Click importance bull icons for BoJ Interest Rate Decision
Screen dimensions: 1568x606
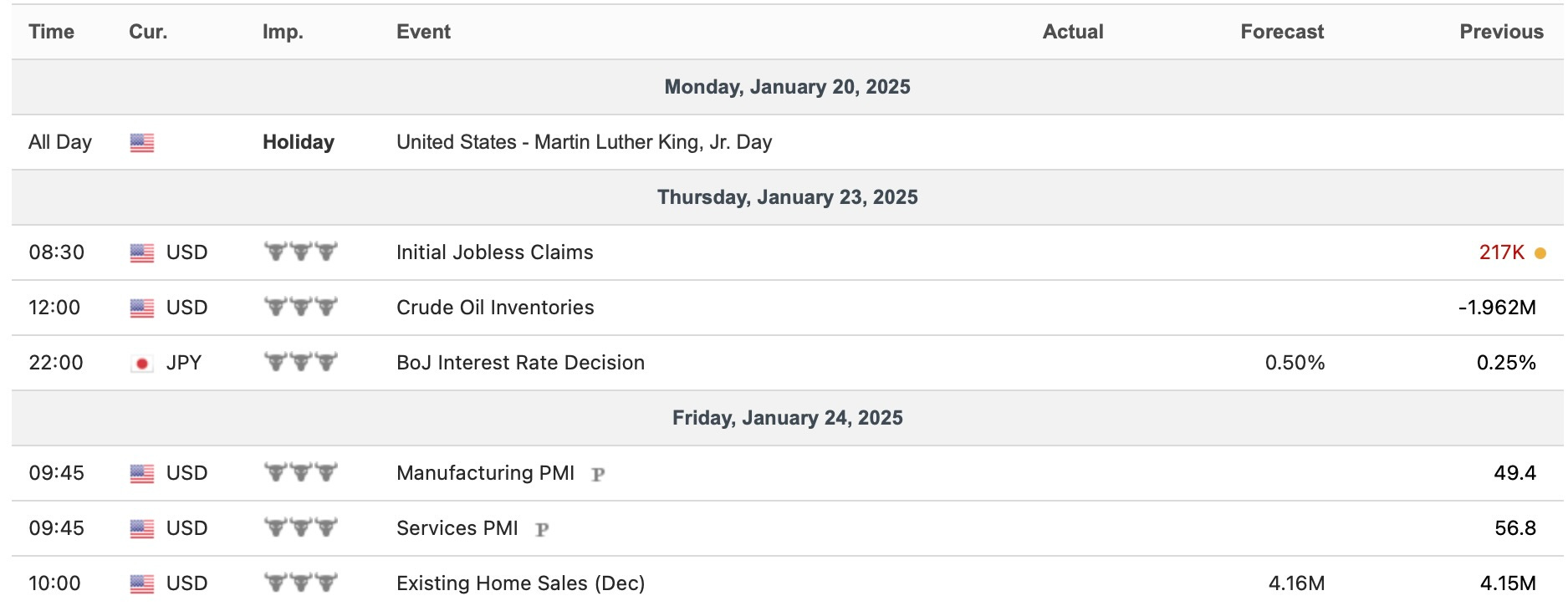(x=300, y=362)
